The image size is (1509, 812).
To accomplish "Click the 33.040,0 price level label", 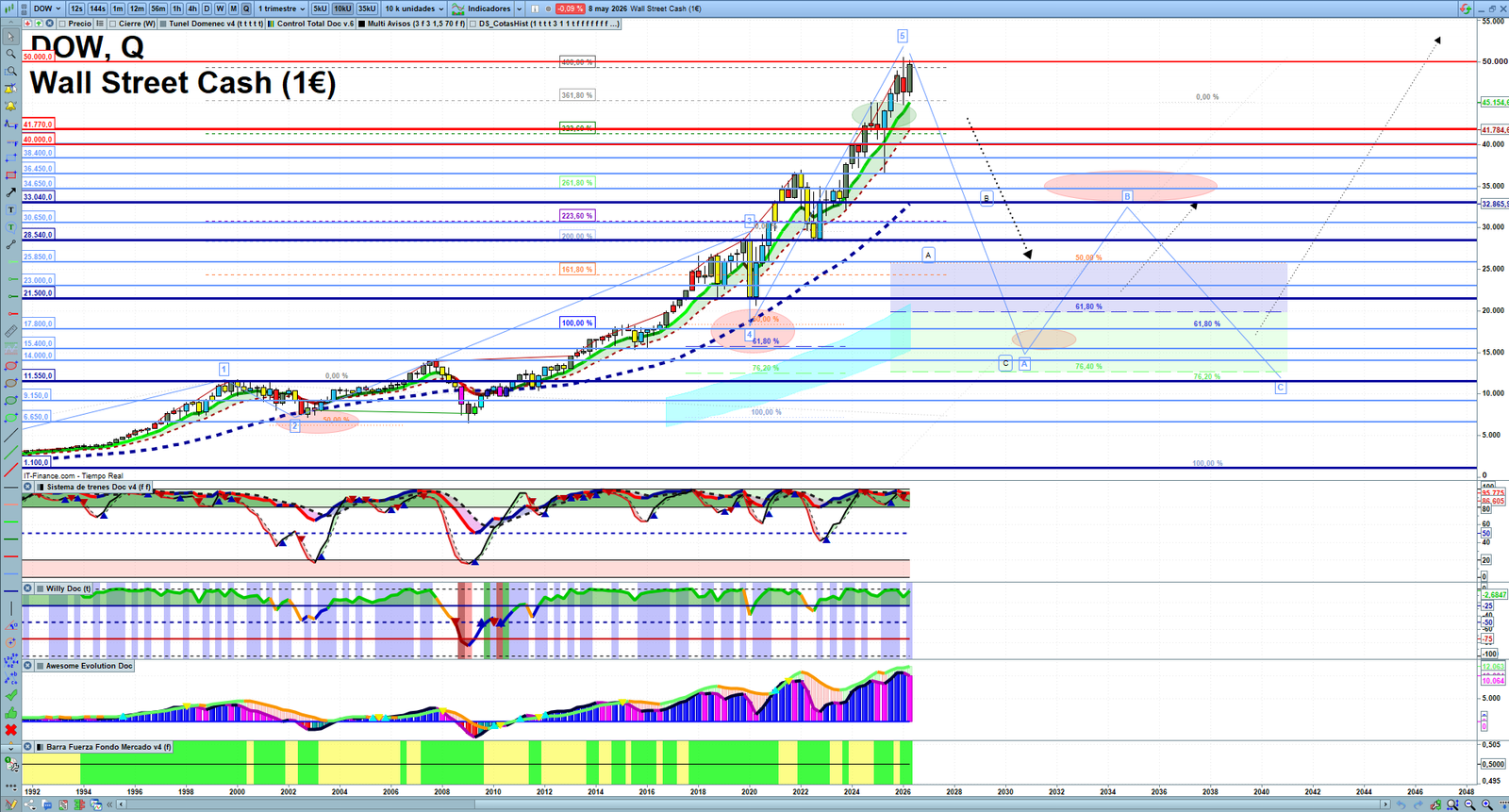I will (39, 197).
